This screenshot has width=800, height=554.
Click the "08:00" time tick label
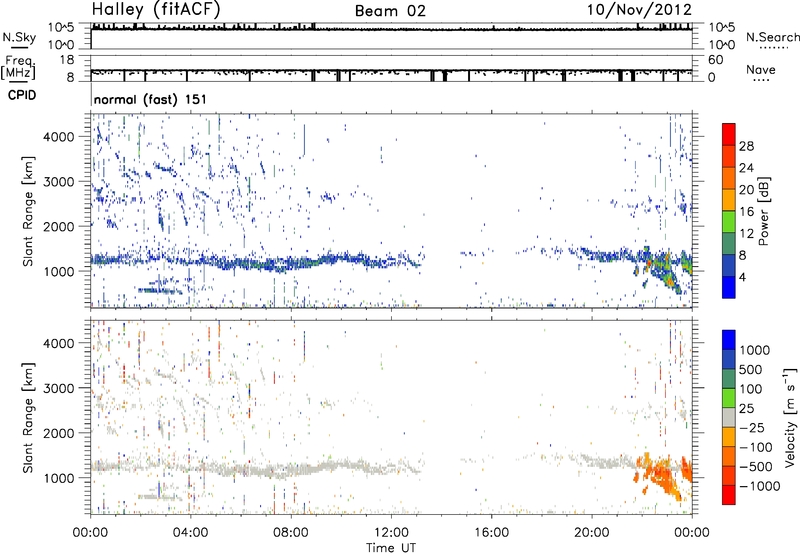[x=290, y=533]
